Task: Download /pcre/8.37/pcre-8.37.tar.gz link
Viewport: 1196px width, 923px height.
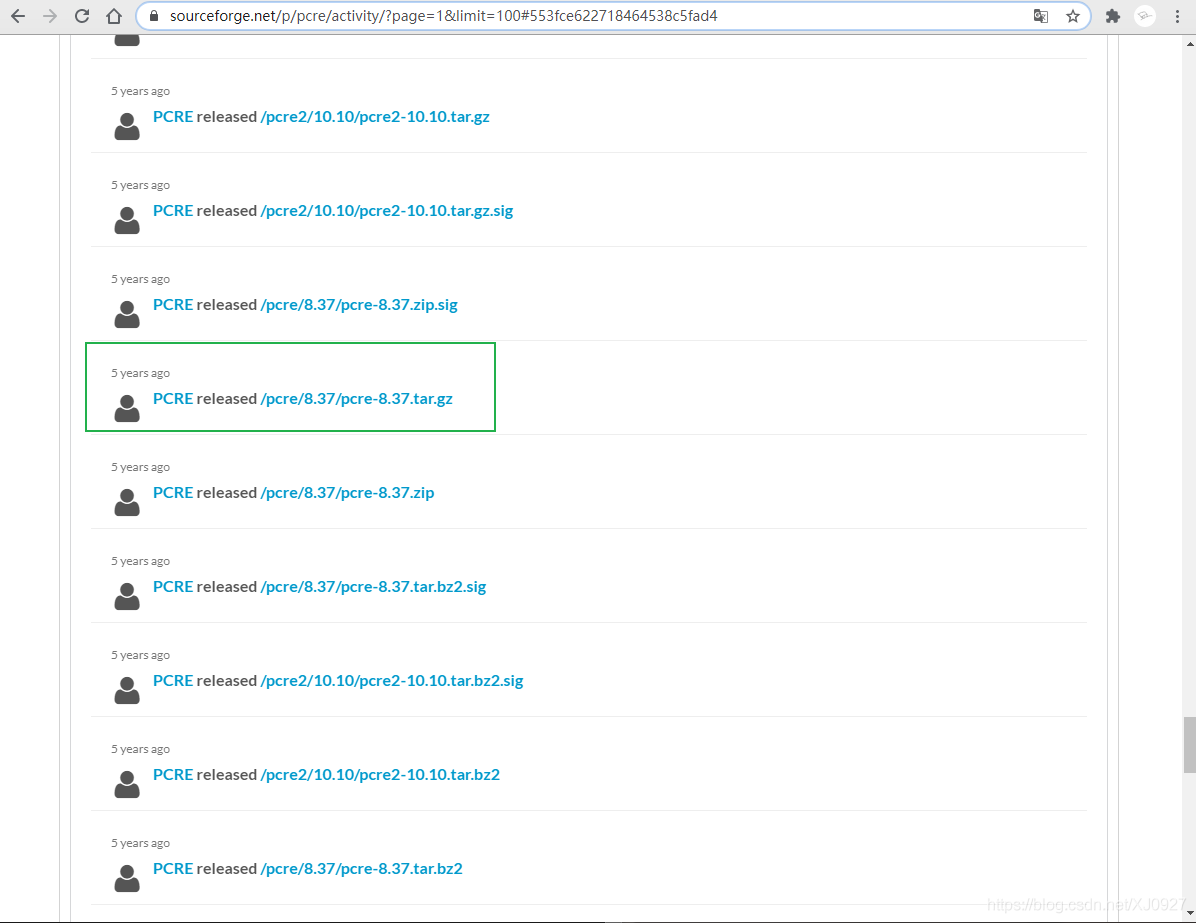Action: click(x=356, y=398)
